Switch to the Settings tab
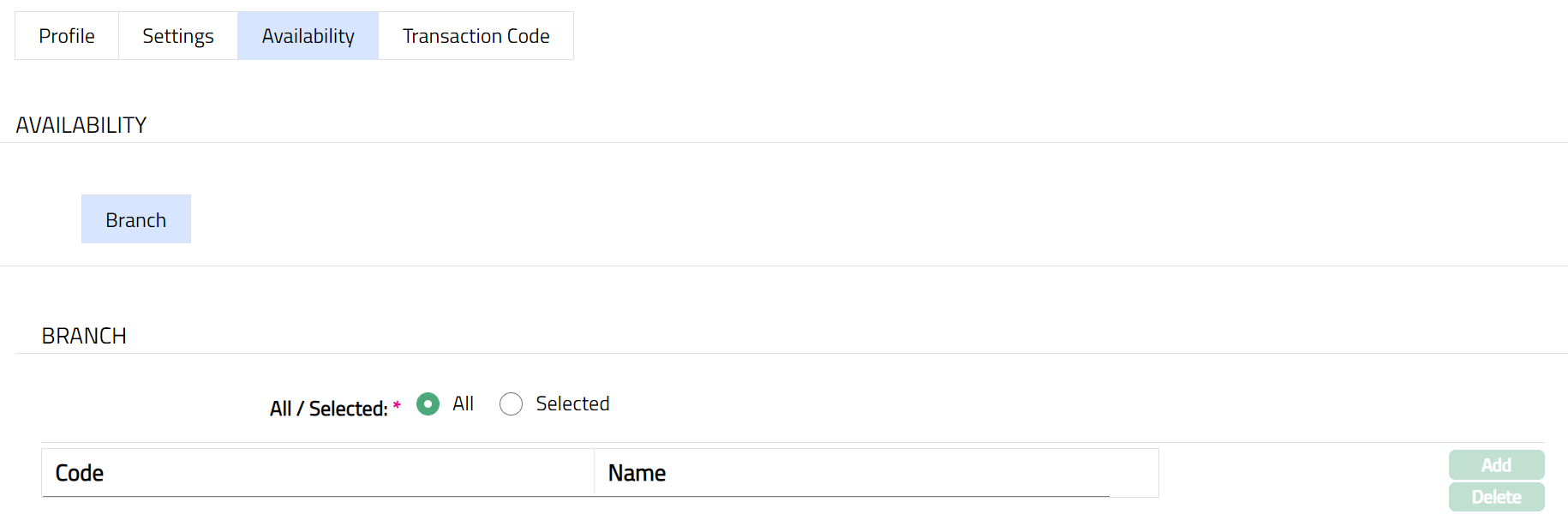Viewport: 1568px width, 526px height. point(178,36)
